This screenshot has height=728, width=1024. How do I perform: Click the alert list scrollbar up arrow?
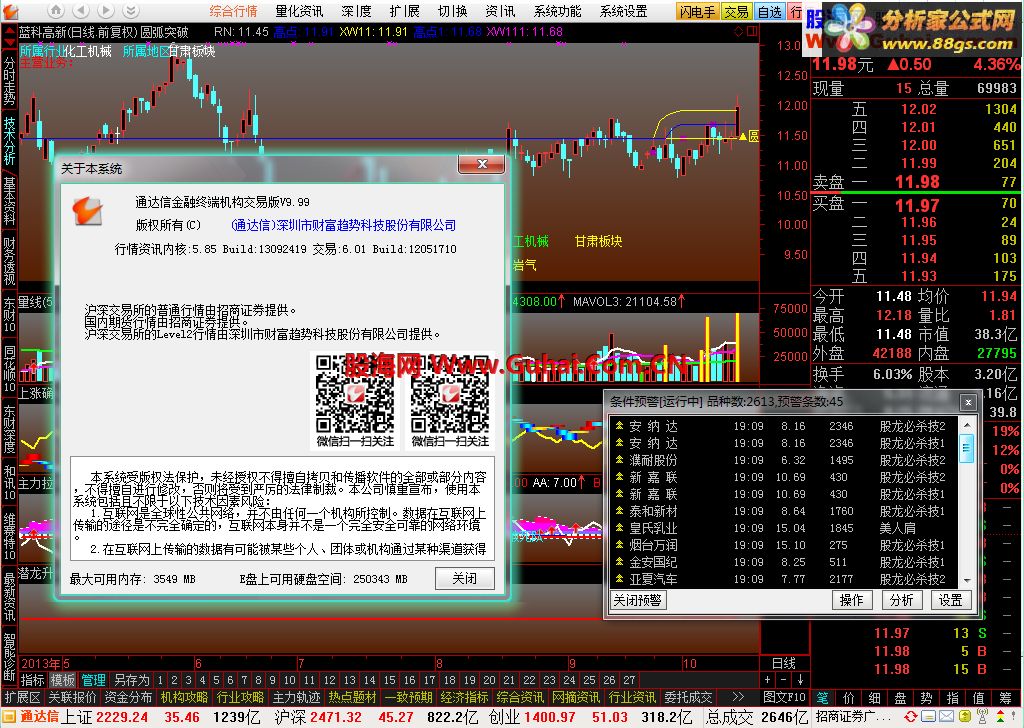tap(967, 425)
